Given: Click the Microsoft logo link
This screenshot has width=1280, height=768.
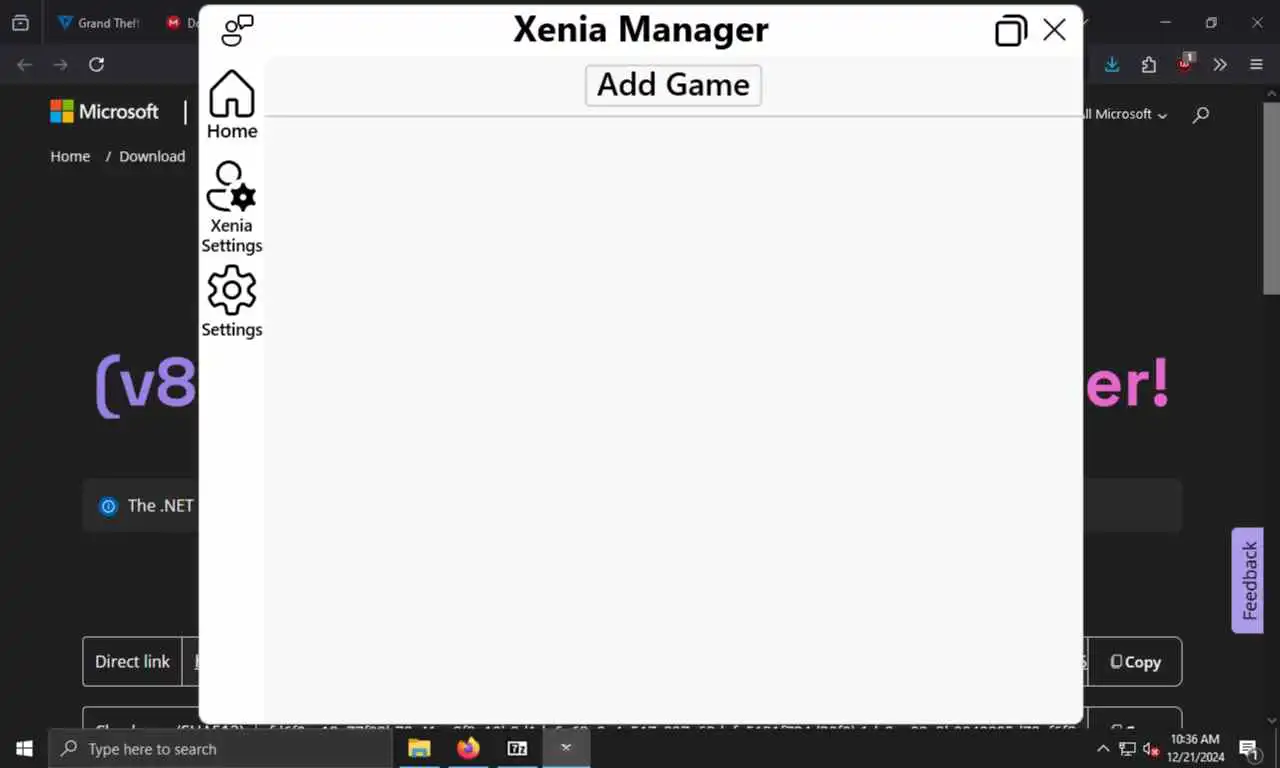Looking at the screenshot, I should pos(105,112).
